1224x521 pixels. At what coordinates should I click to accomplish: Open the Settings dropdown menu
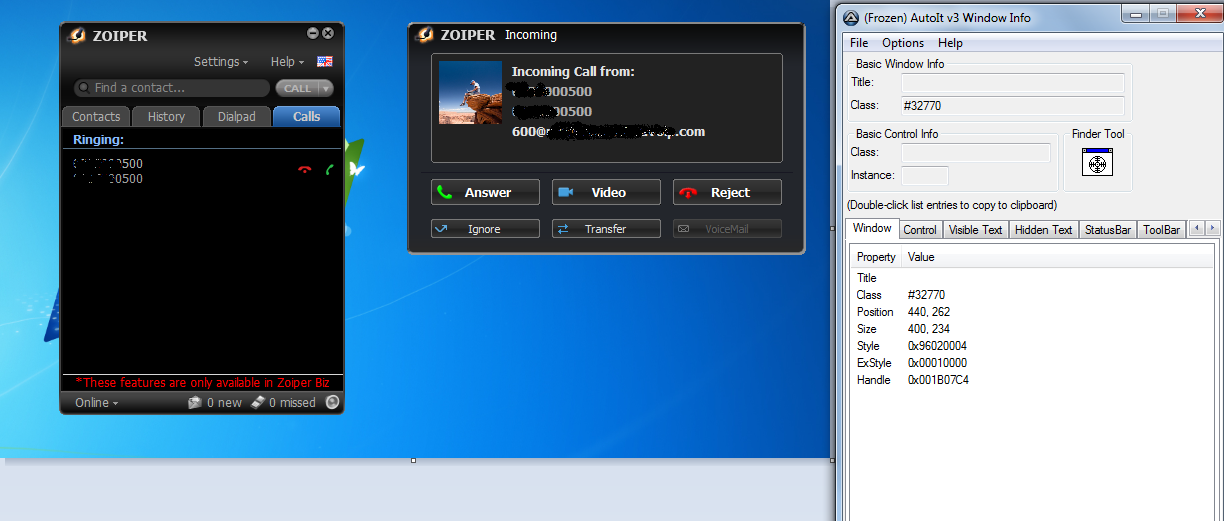click(x=221, y=62)
